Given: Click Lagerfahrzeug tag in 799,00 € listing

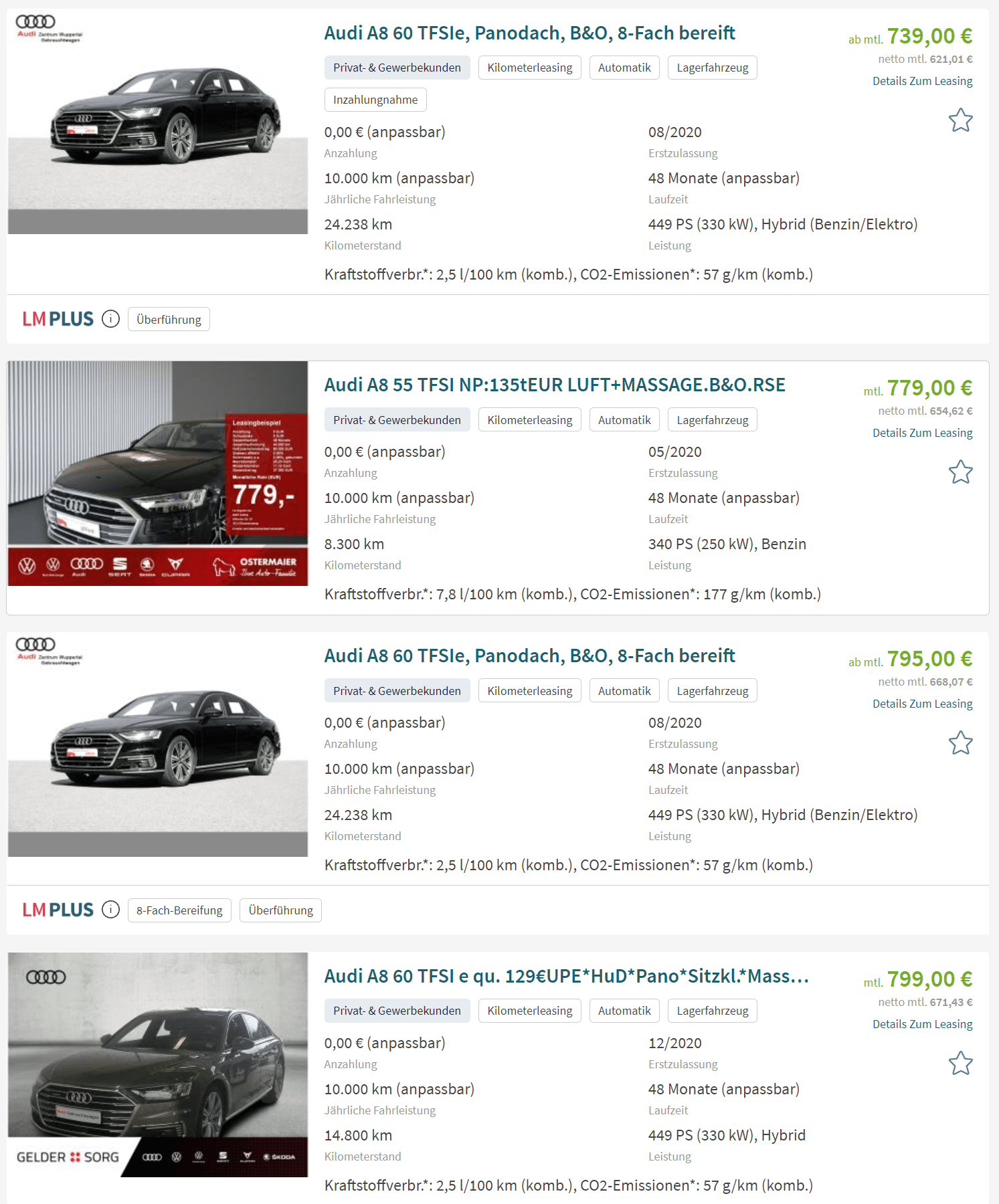Looking at the screenshot, I should coord(712,1011).
